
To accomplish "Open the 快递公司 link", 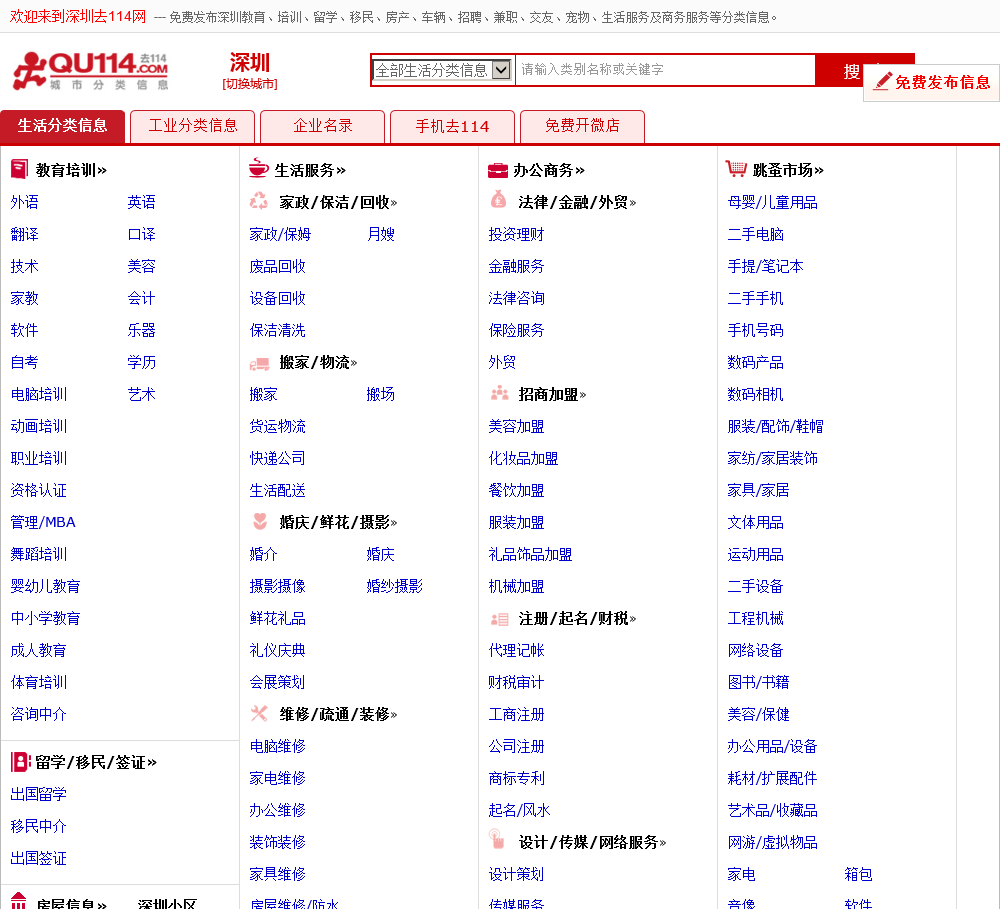I will 277,458.
